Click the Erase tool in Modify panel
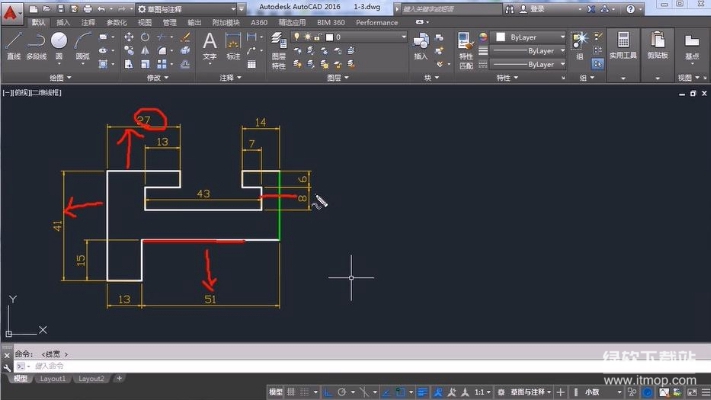711x400 pixels. [185, 37]
